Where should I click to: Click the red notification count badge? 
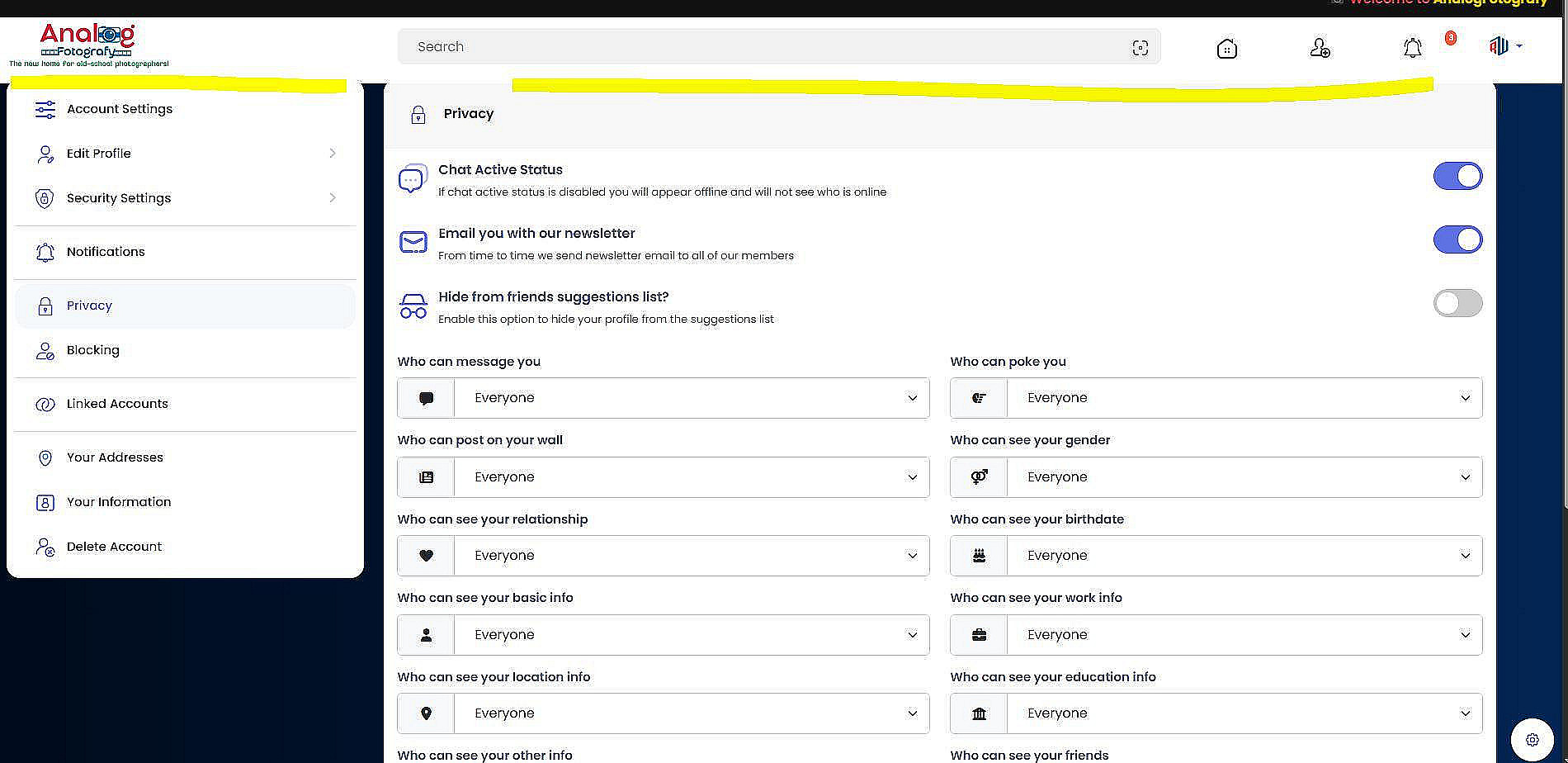coord(1451,38)
